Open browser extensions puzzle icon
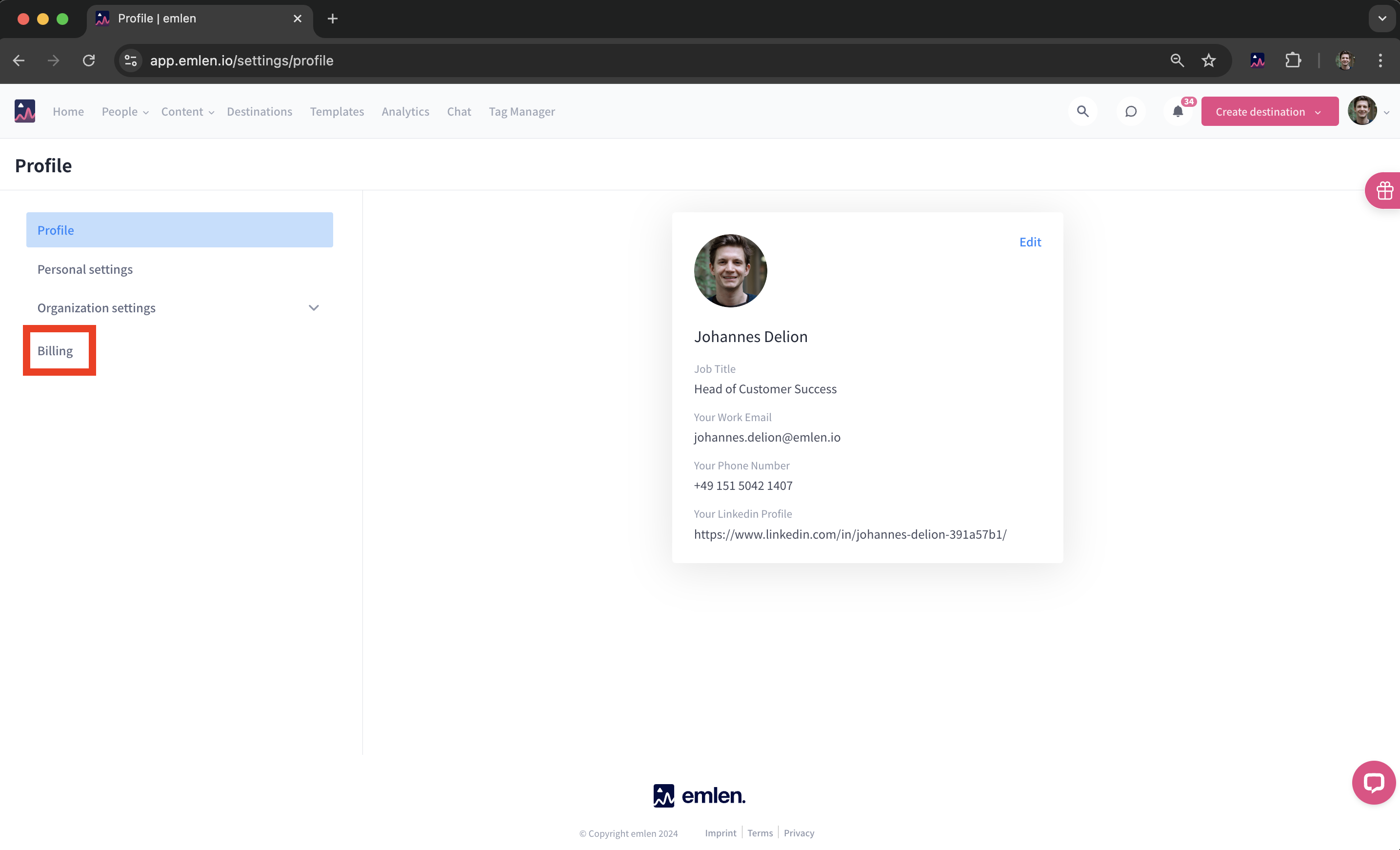1400x850 pixels. tap(1293, 60)
